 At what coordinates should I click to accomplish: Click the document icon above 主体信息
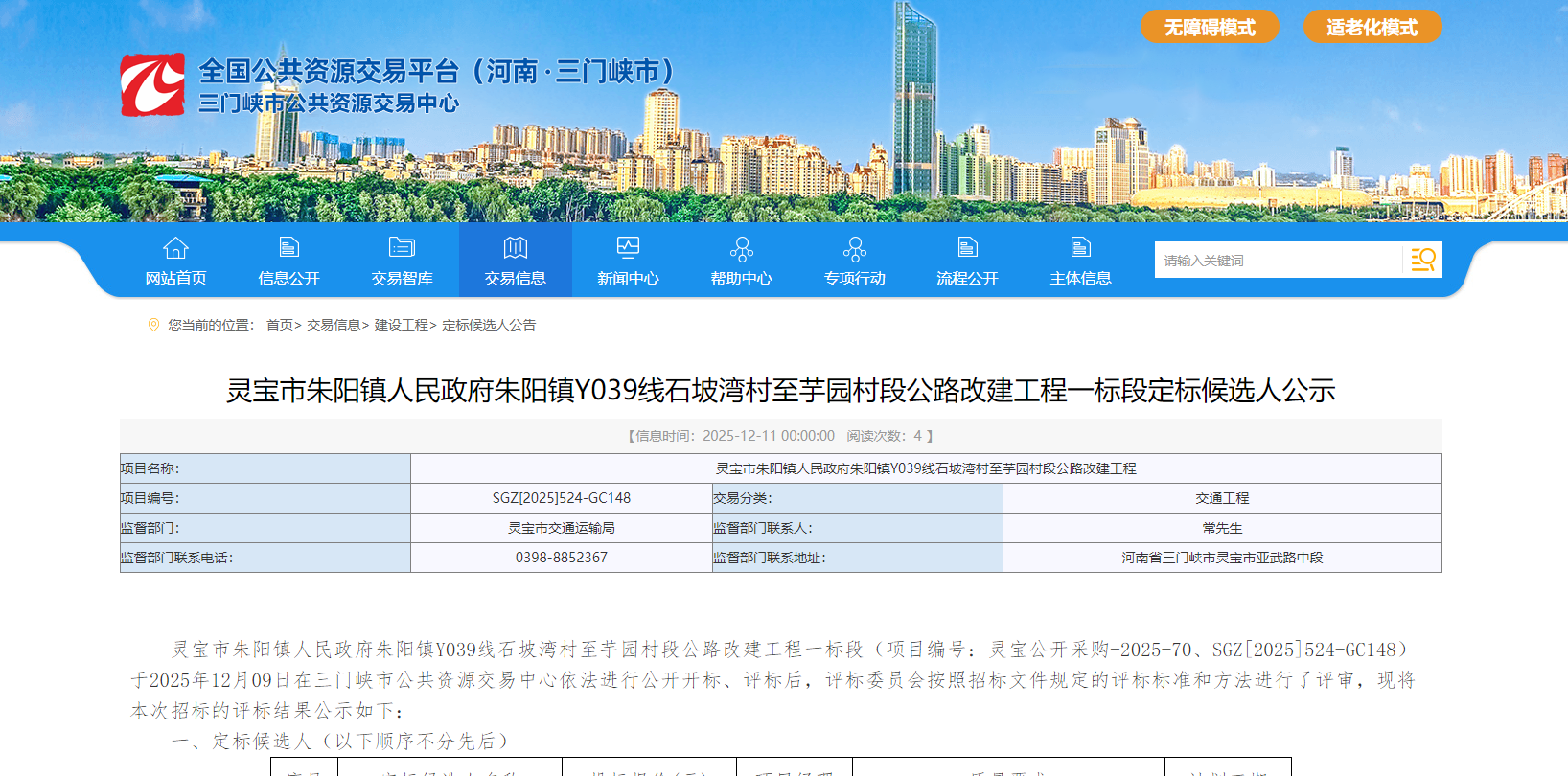click(1080, 248)
